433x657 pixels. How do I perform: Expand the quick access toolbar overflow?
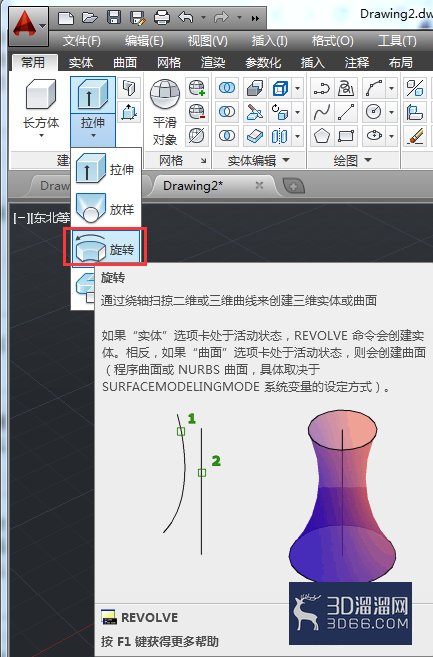(255, 18)
